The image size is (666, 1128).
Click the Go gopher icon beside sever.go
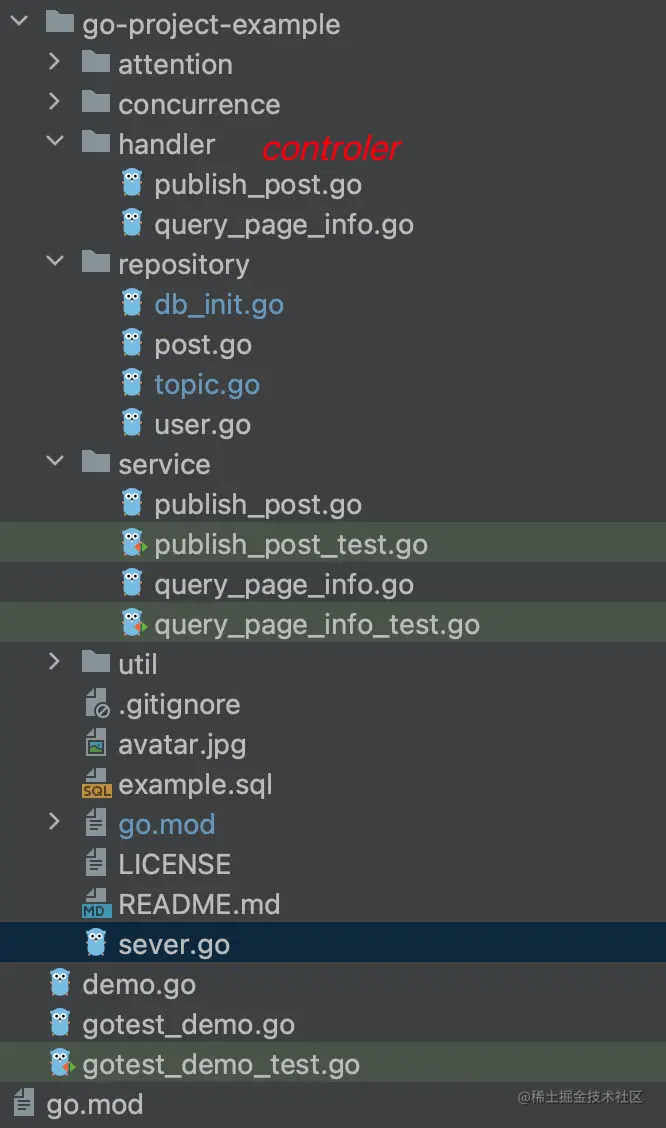point(96,943)
